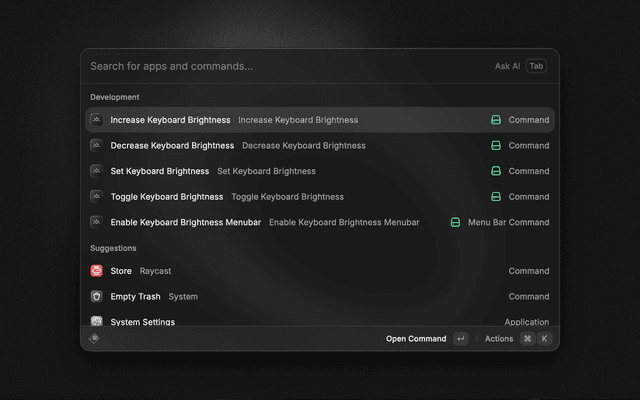Click green dev icon on Increase Keyboard Brightness row
This screenshot has height=400, width=640.
click(x=496, y=120)
